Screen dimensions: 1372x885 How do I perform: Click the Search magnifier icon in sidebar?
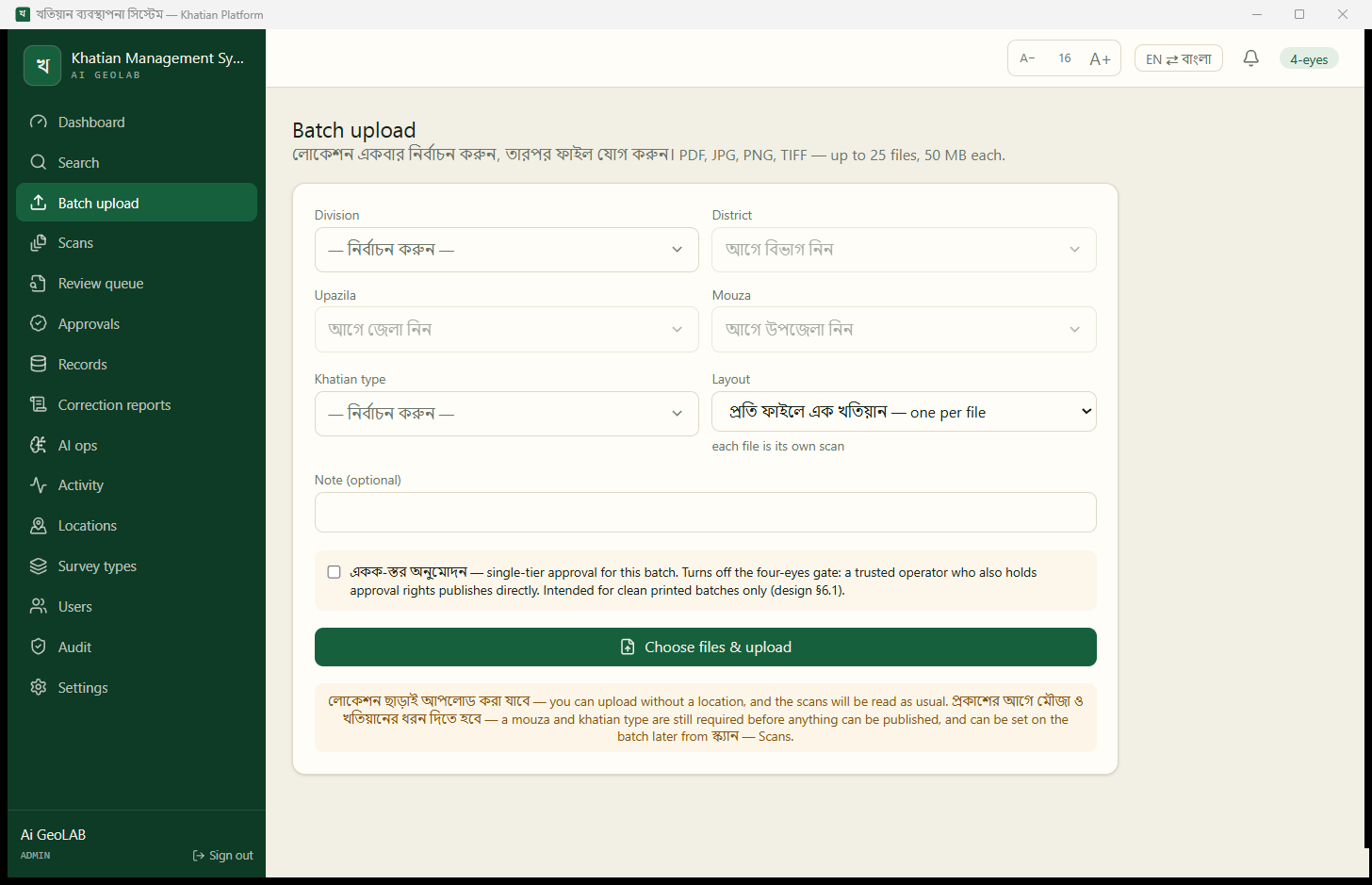coord(39,162)
